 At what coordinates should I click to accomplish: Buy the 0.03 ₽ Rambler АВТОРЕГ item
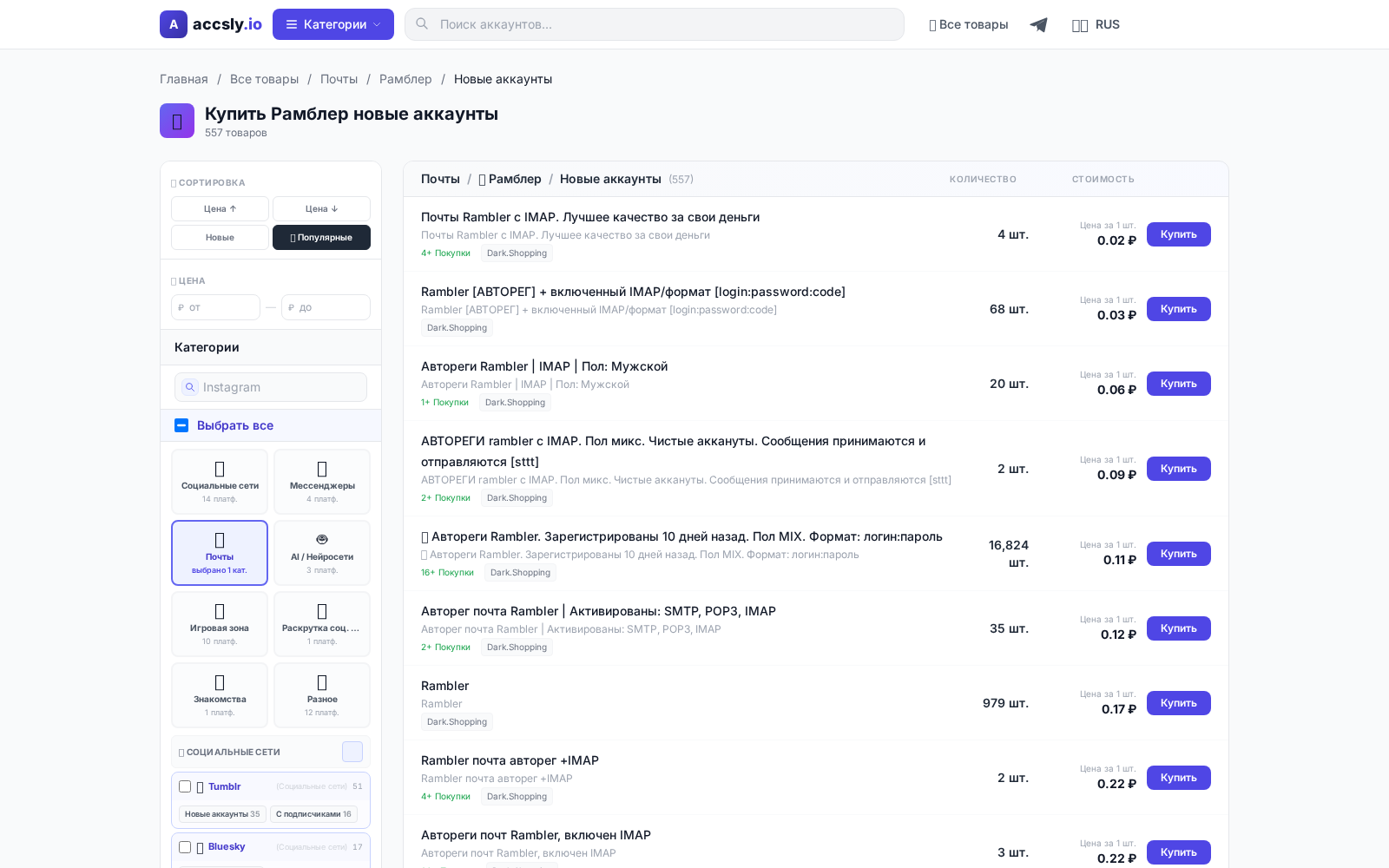[x=1179, y=309]
